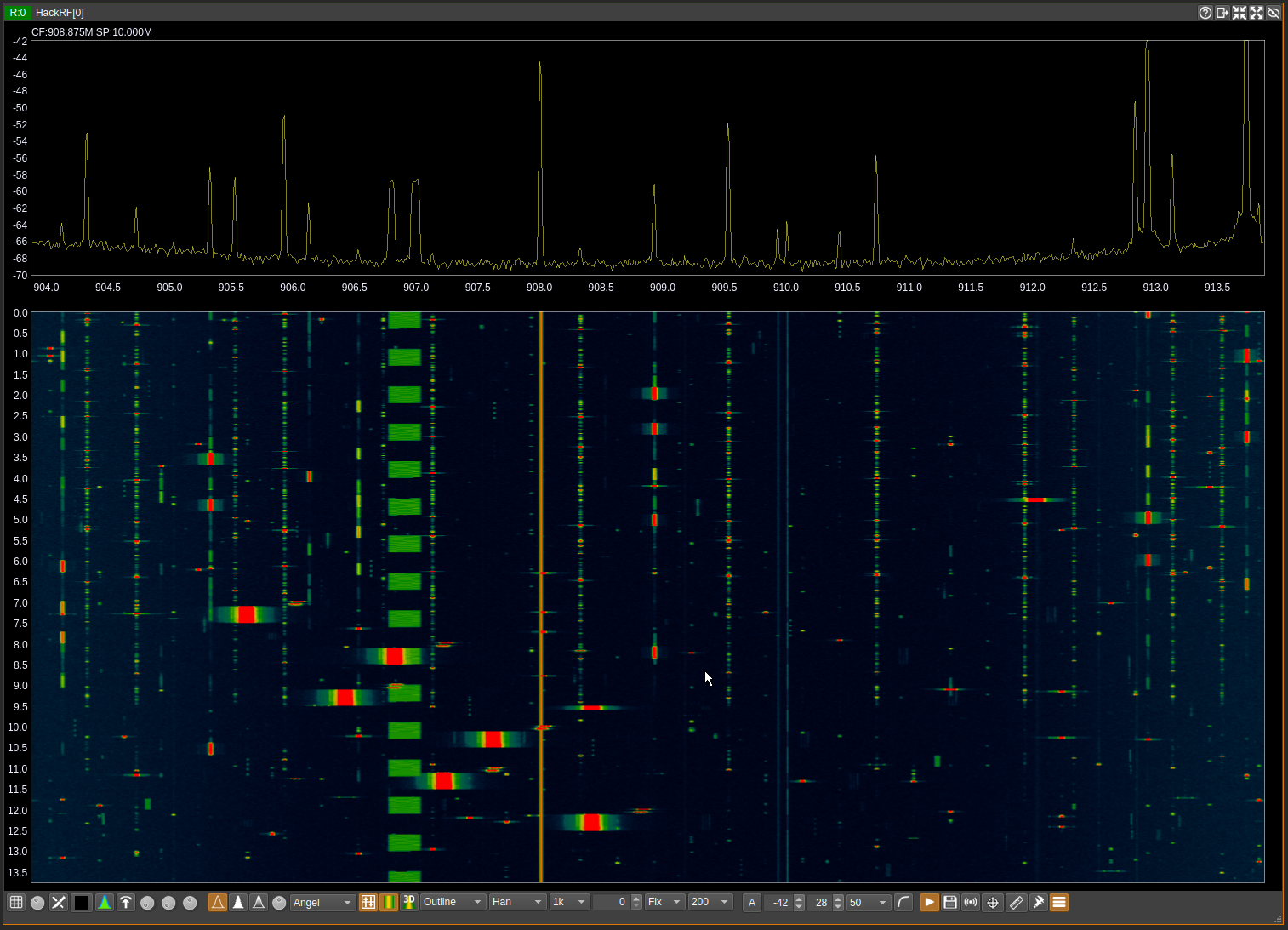1288x930 pixels.
Task: Toggle the grid display button
Action: pos(16,902)
